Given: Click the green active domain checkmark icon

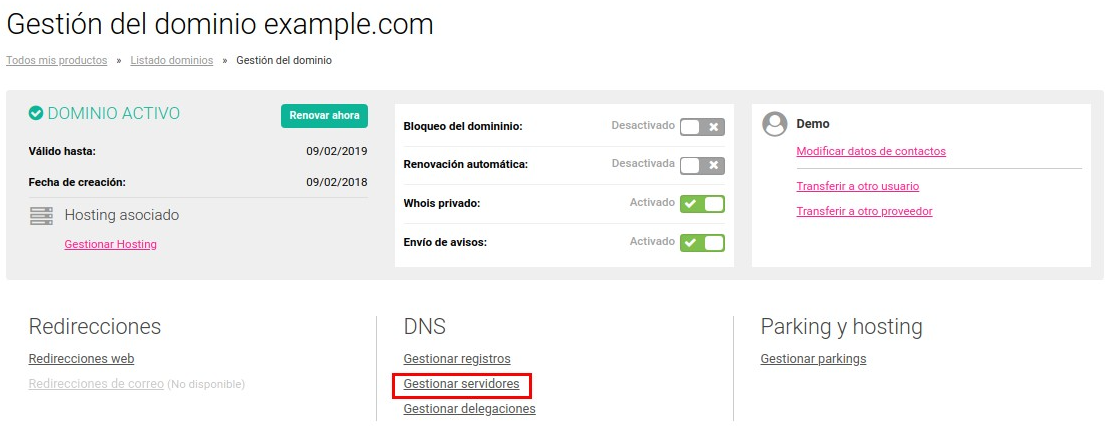Looking at the screenshot, I should [x=36, y=114].
